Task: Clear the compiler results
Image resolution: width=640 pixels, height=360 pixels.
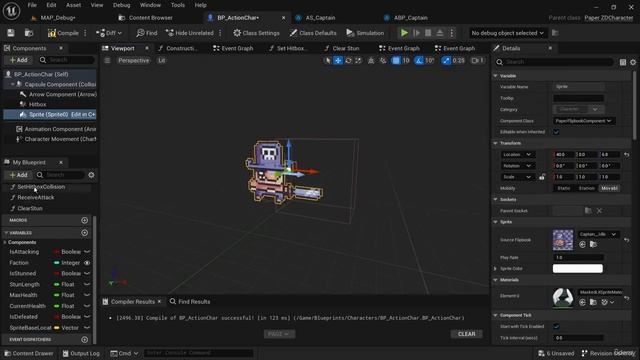Action: click(x=467, y=334)
